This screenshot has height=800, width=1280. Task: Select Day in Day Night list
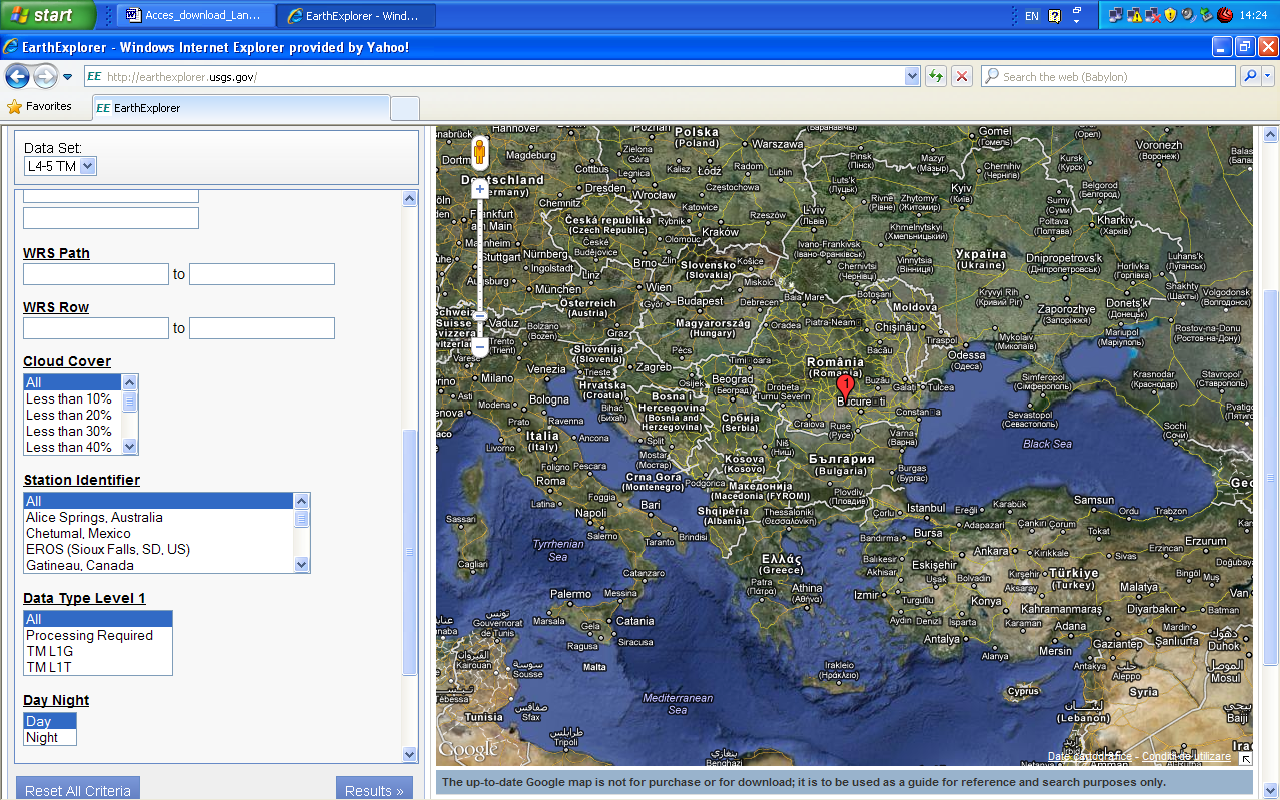49,721
